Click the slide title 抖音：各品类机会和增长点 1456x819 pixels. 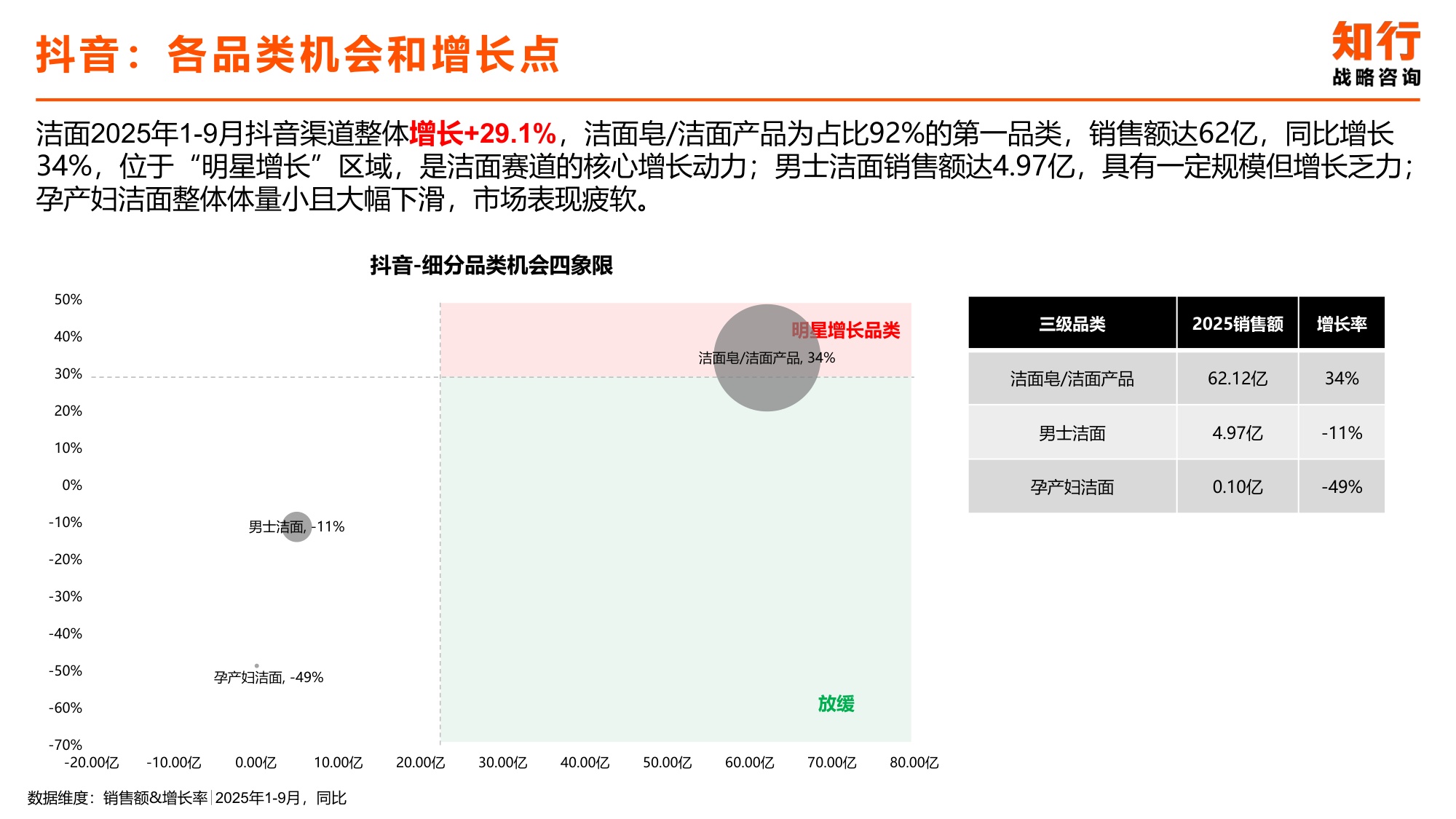pyautogui.click(x=298, y=55)
